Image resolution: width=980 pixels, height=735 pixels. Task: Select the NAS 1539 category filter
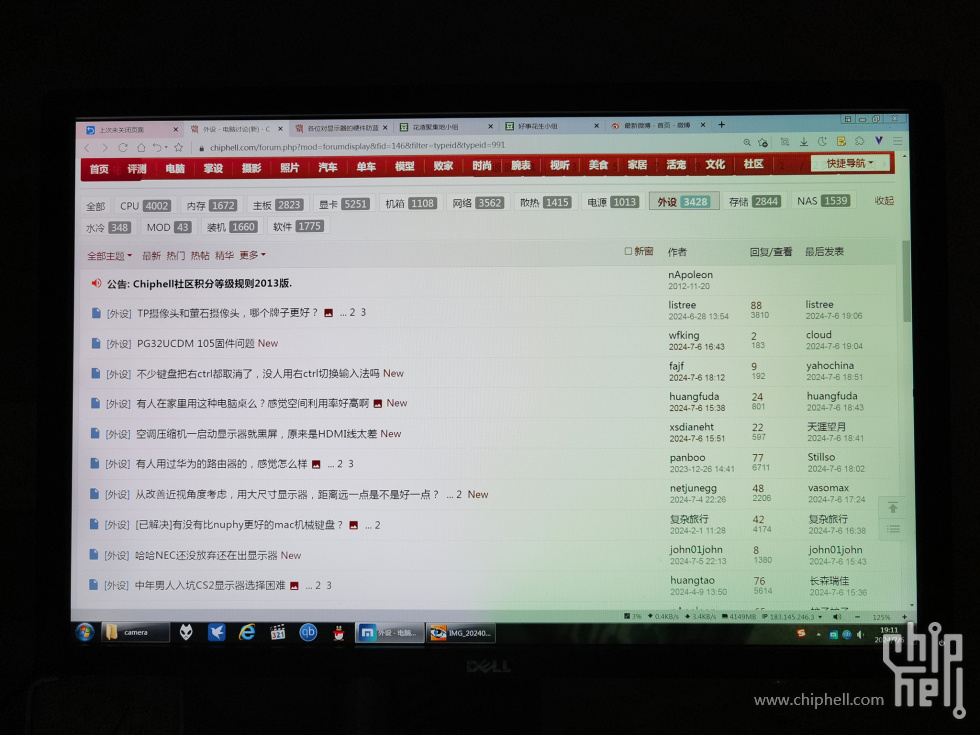click(823, 201)
